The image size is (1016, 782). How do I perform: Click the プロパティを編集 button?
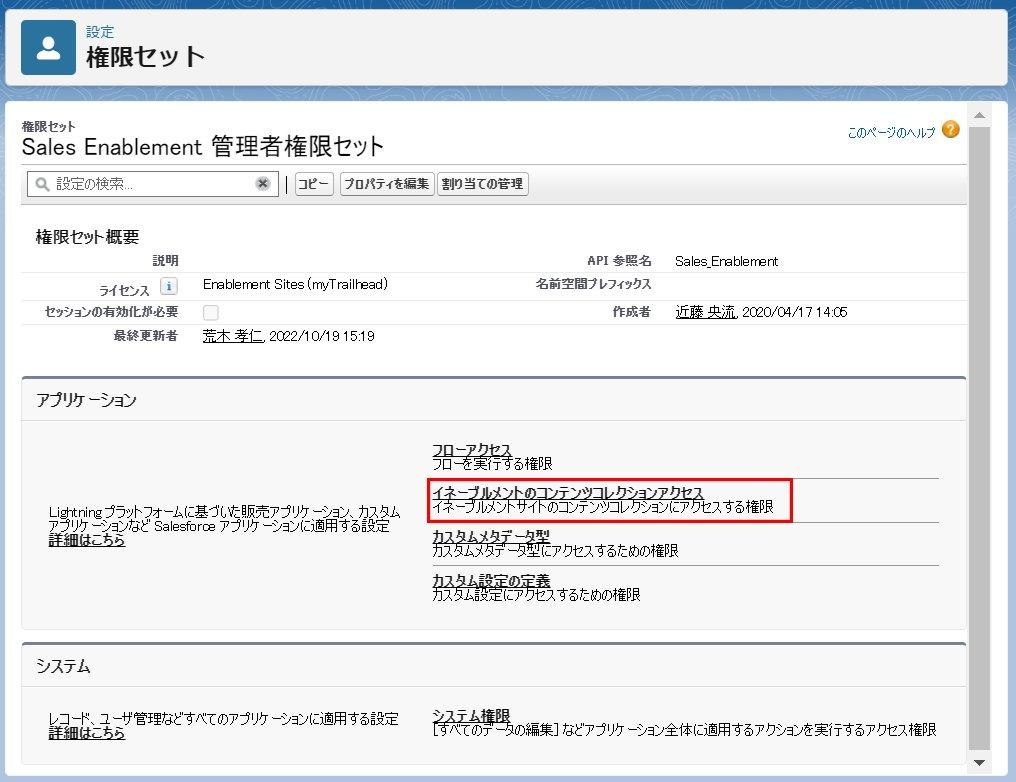pyautogui.click(x=387, y=184)
